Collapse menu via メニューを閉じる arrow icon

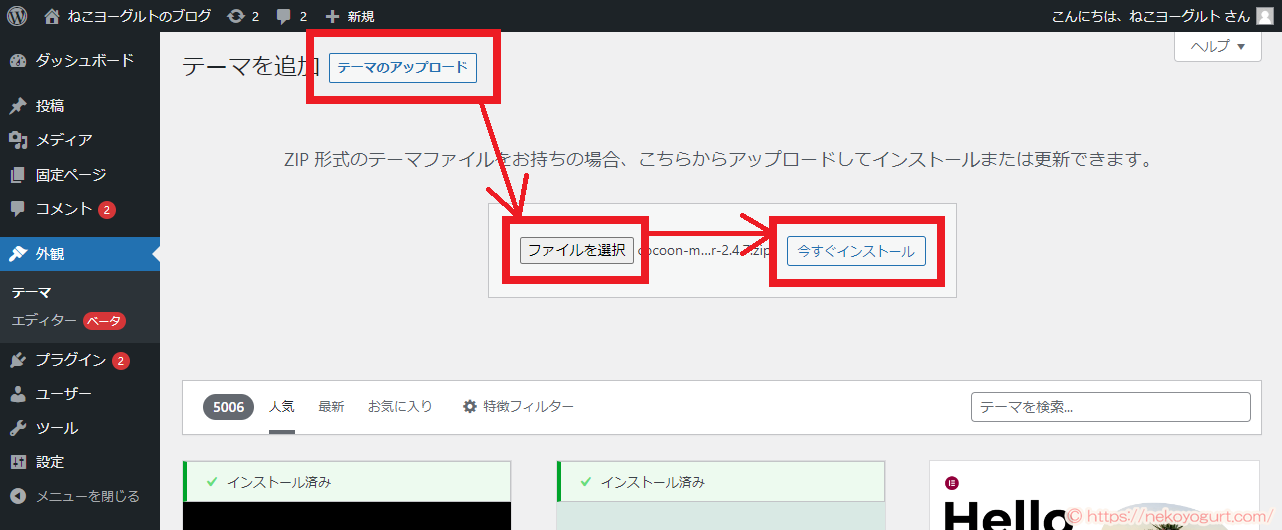coord(18,496)
